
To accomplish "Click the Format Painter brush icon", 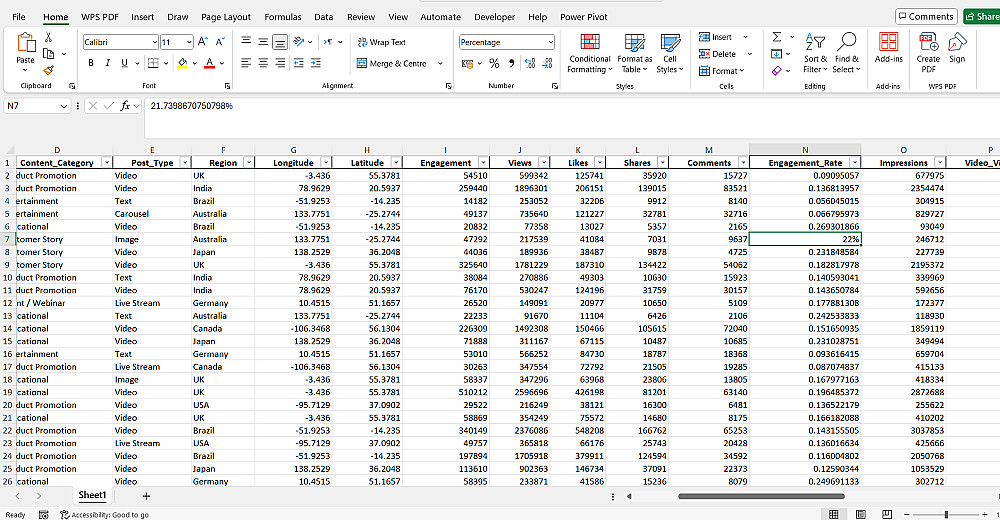I will 48,71.
